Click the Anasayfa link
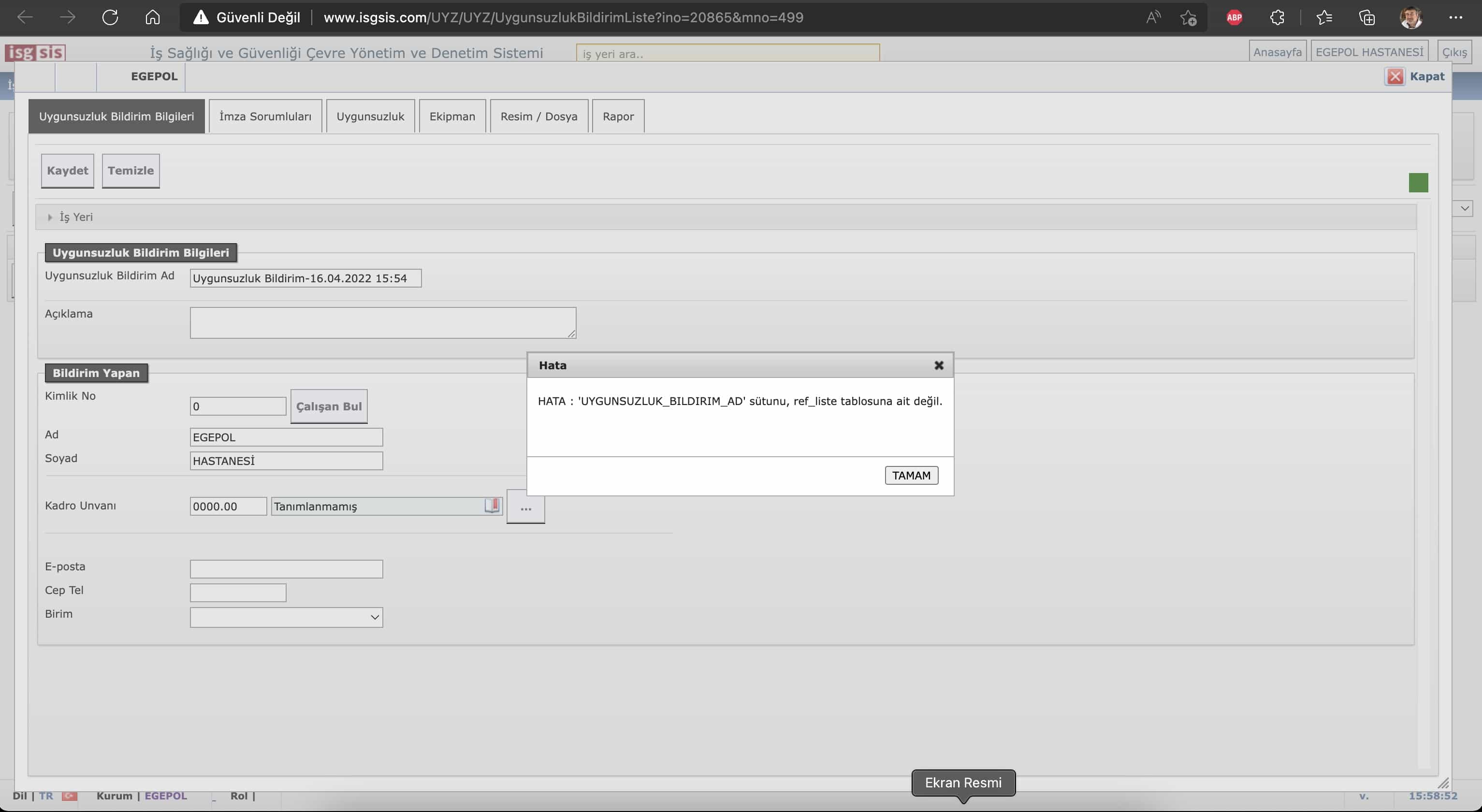 (x=1277, y=52)
